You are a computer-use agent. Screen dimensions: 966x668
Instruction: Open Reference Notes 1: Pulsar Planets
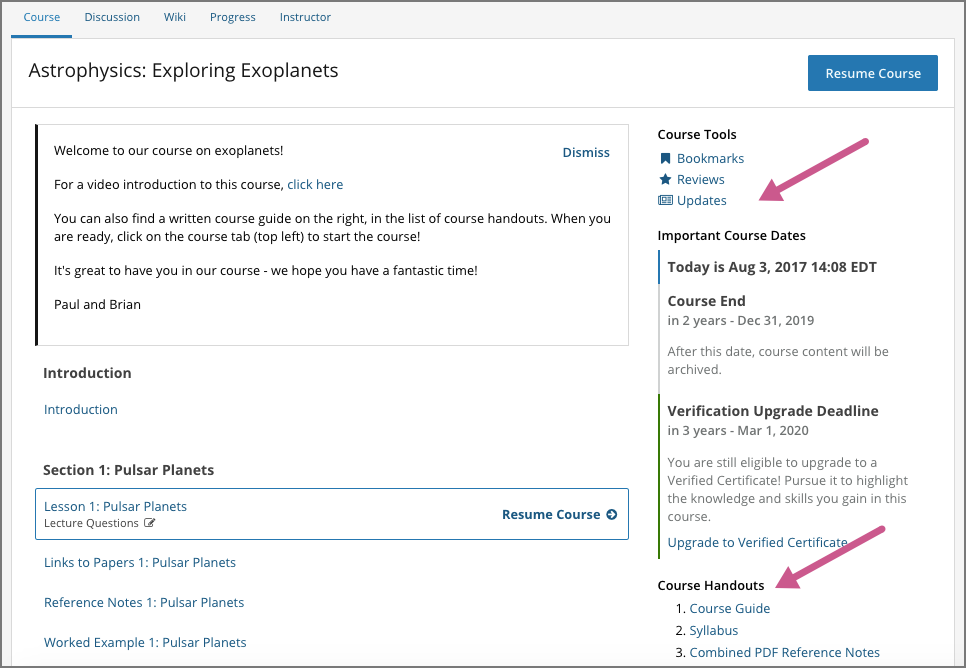tap(143, 602)
